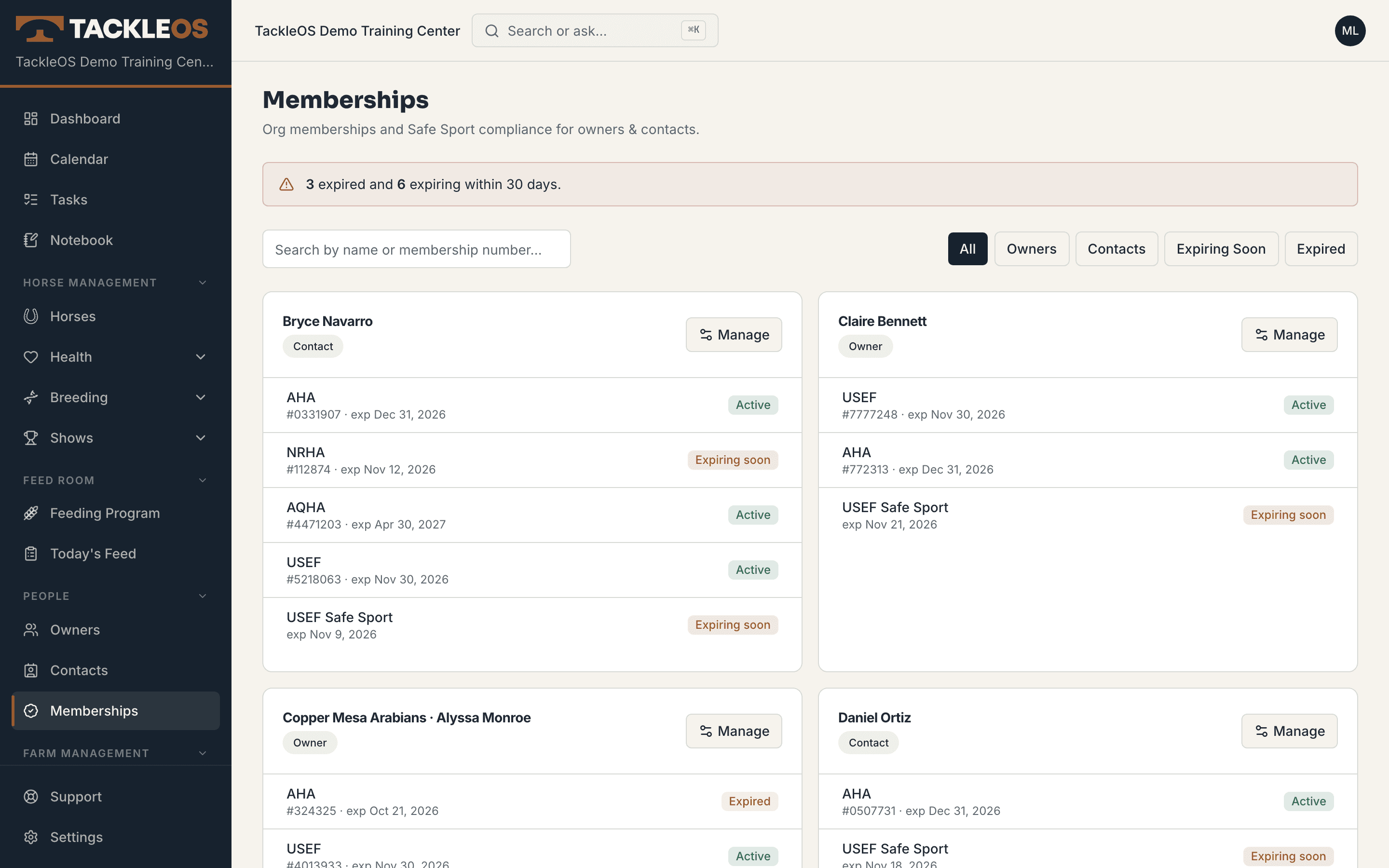Expand the Health submenu chevron

pos(201,357)
